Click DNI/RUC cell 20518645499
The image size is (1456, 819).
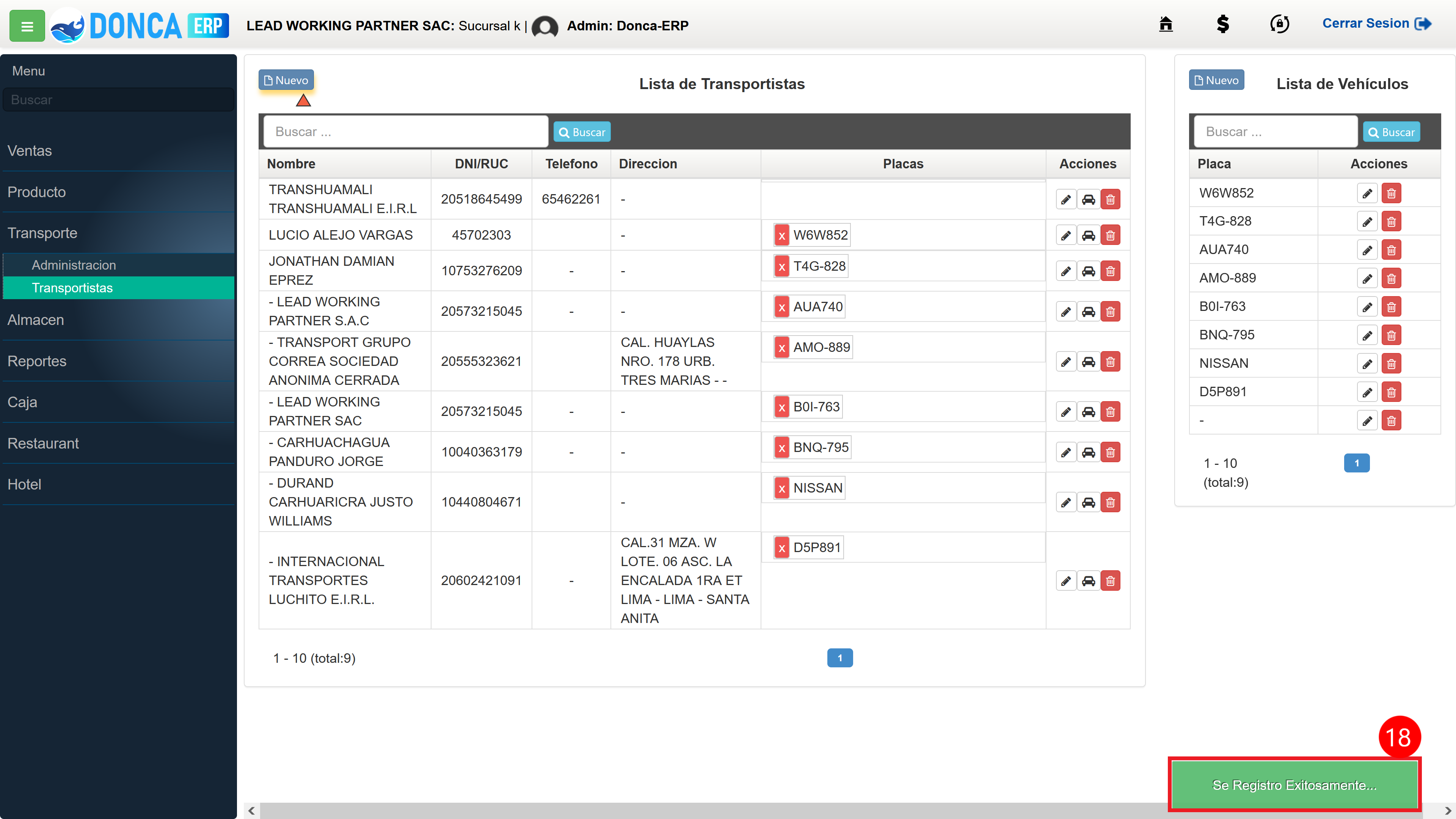481,199
